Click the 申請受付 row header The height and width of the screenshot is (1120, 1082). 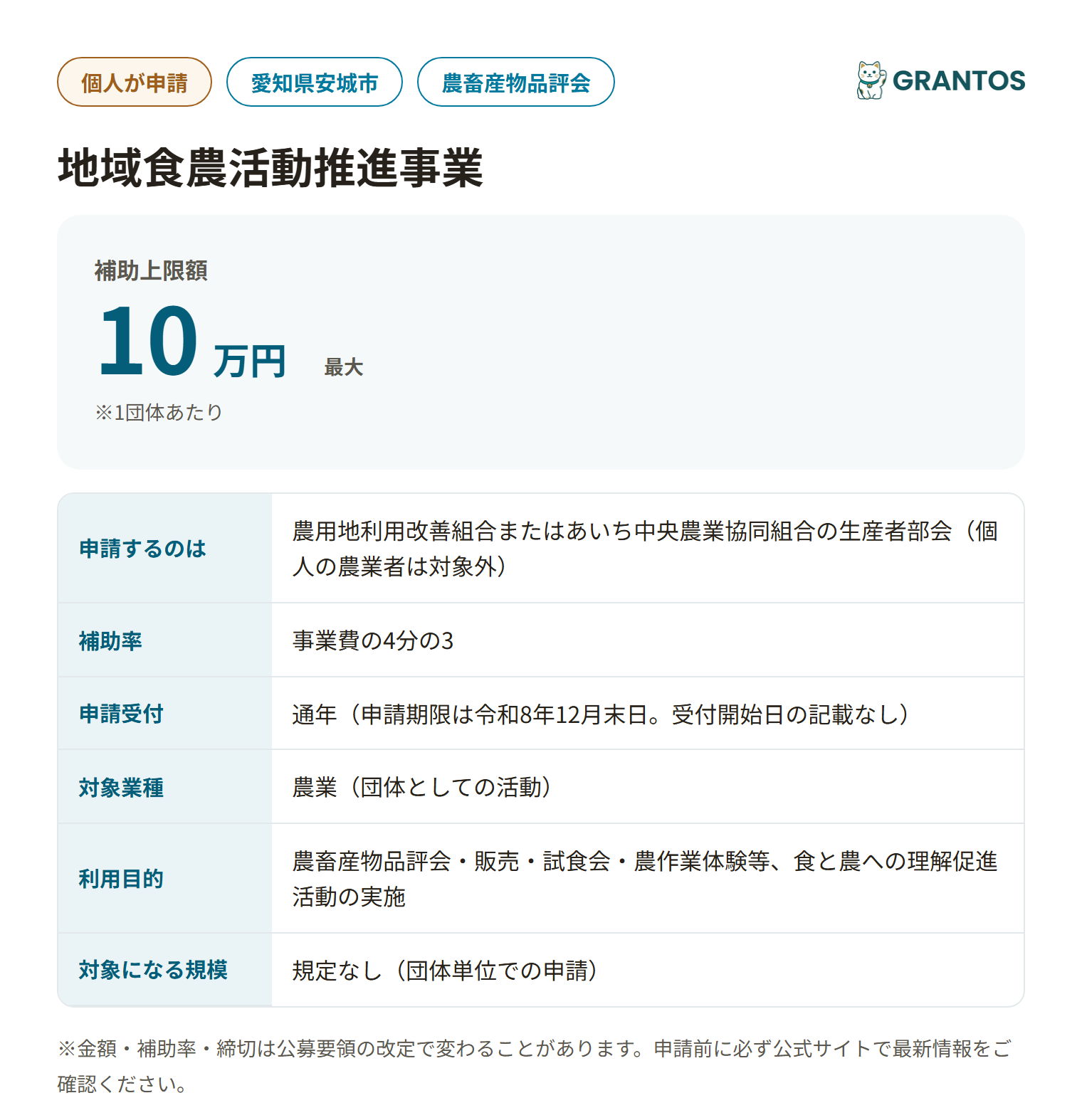click(121, 714)
